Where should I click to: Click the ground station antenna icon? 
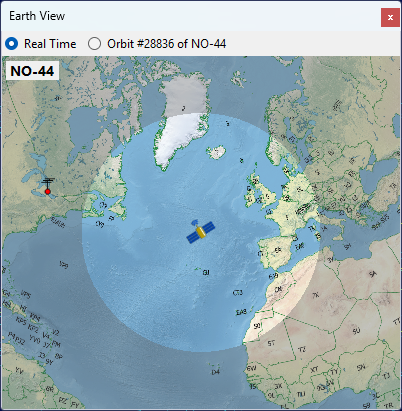pyautogui.click(x=48, y=186)
